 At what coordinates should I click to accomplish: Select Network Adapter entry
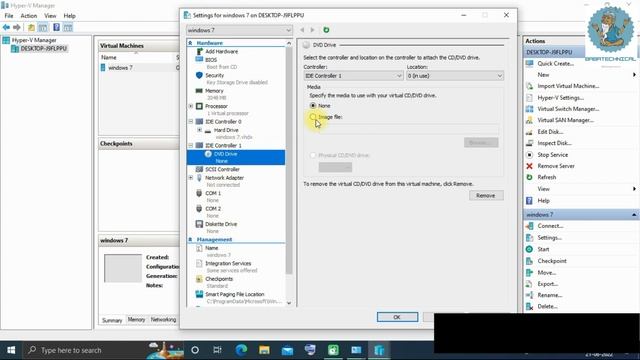(x=224, y=178)
